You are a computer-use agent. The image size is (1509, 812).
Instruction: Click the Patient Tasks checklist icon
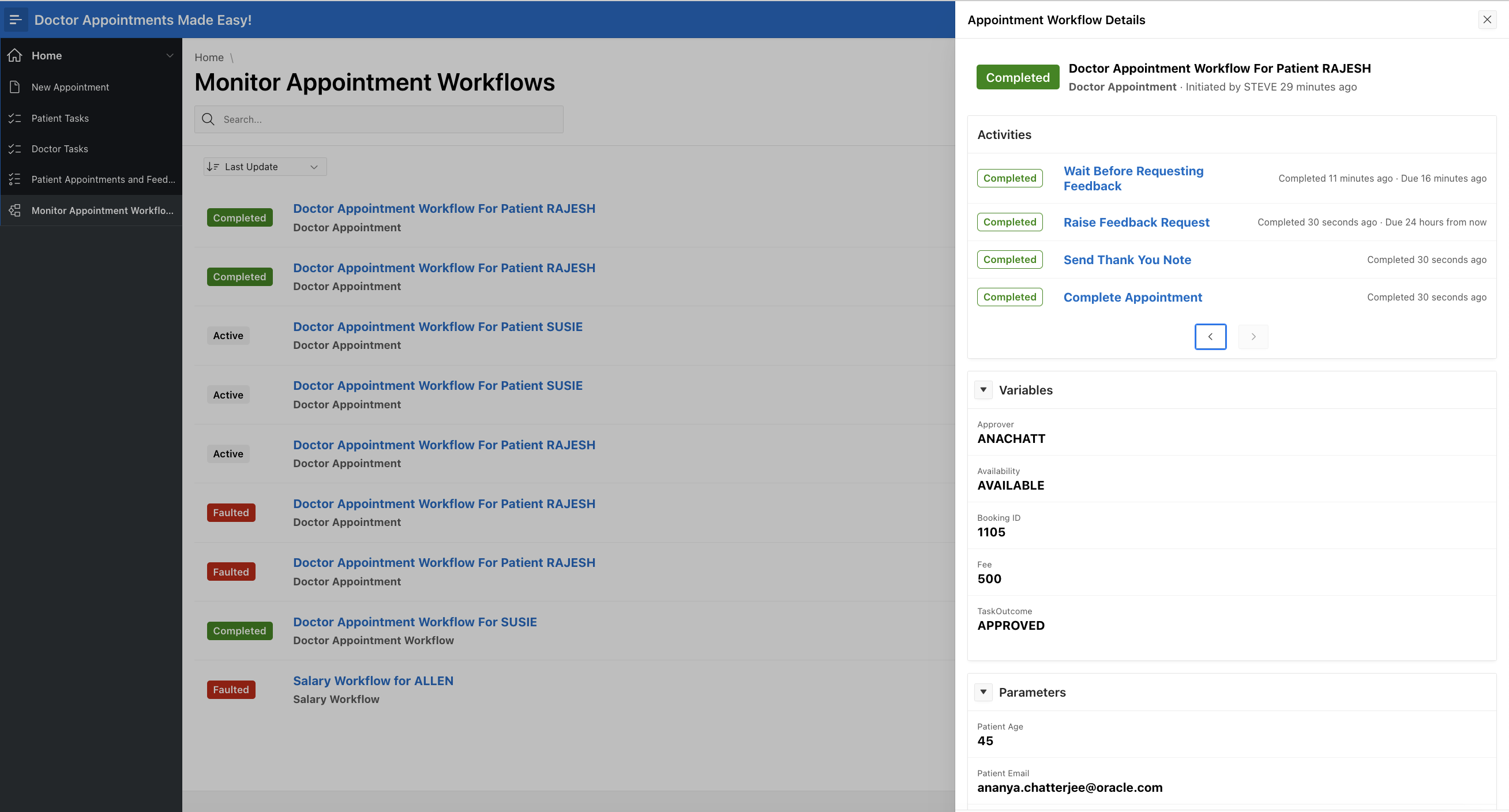(15, 118)
